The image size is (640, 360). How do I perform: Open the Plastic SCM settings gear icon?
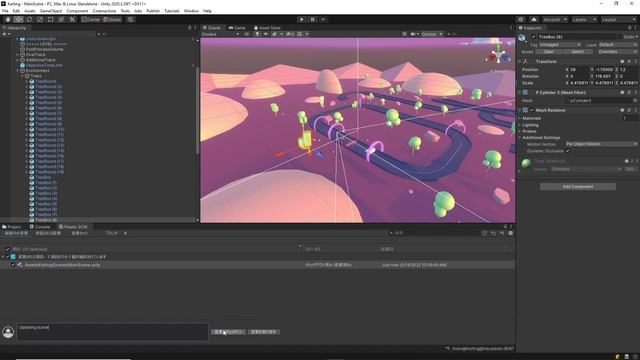coord(511,233)
